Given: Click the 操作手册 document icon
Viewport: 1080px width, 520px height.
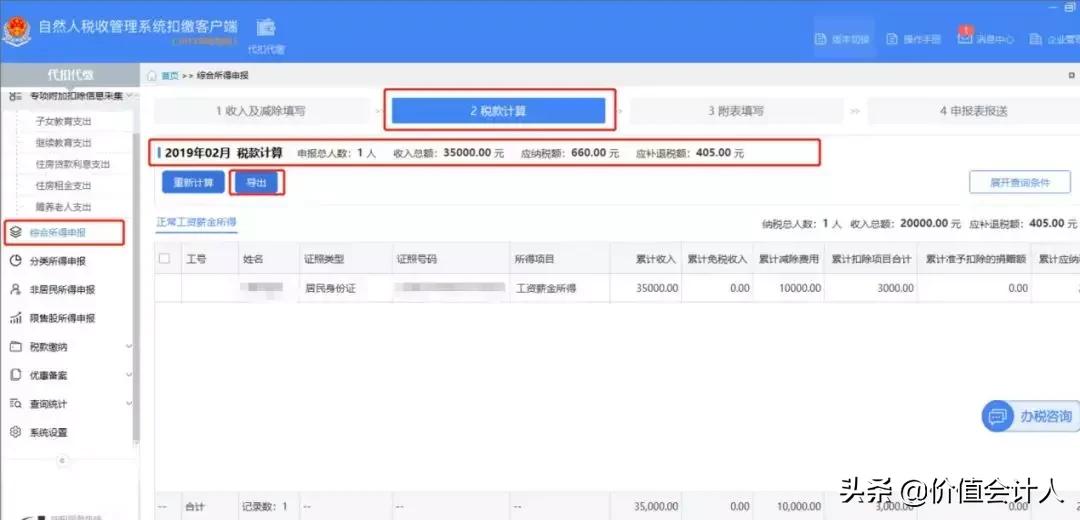Looking at the screenshot, I should pos(891,39).
